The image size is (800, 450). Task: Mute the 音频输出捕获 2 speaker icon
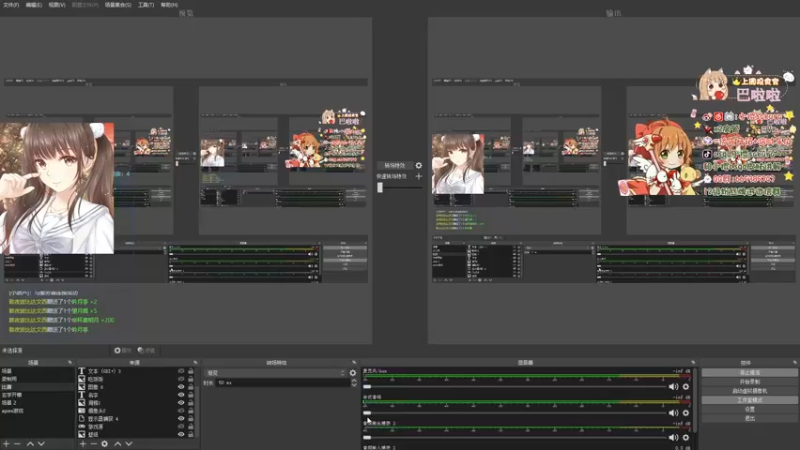pyautogui.click(x=673, y=437)
